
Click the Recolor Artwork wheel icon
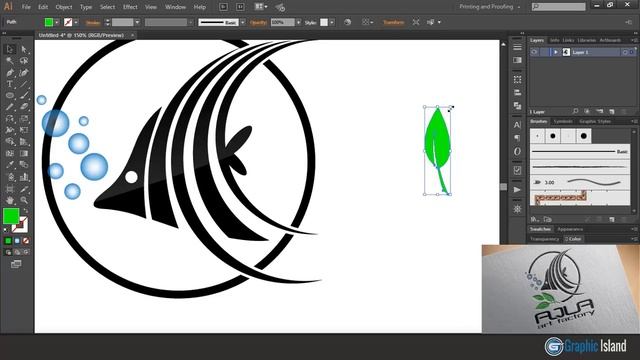click(347, 22)
